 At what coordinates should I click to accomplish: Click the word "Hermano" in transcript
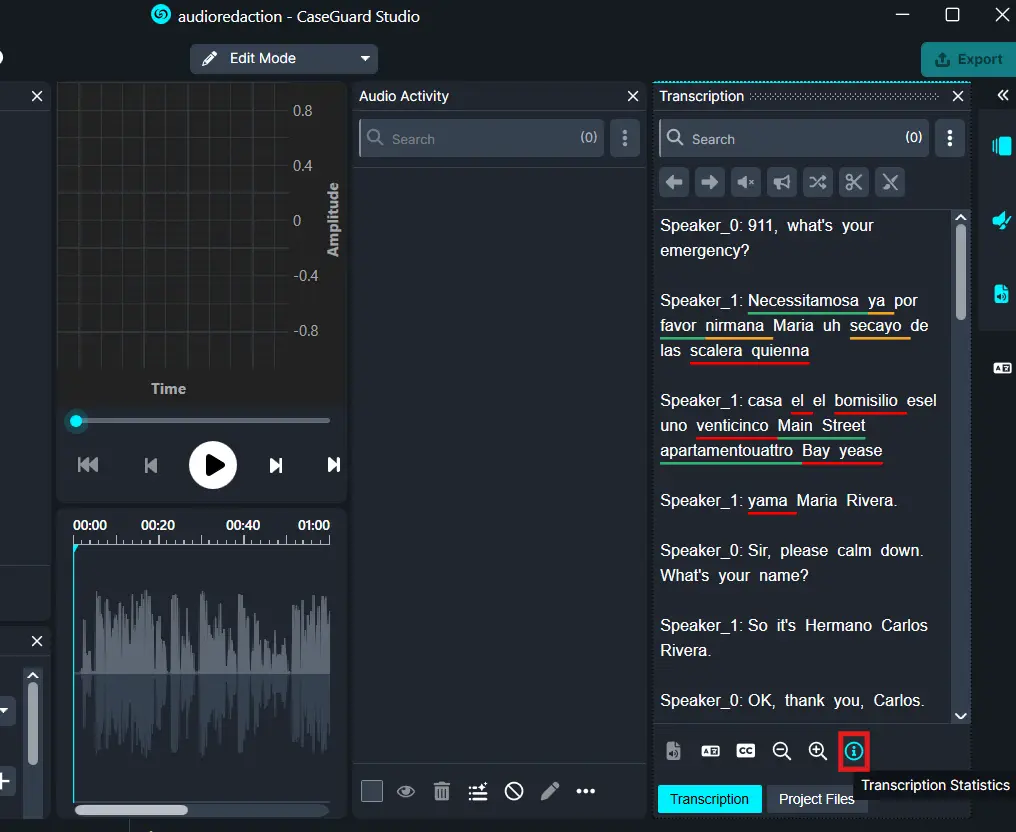click(x=838, y=625)
